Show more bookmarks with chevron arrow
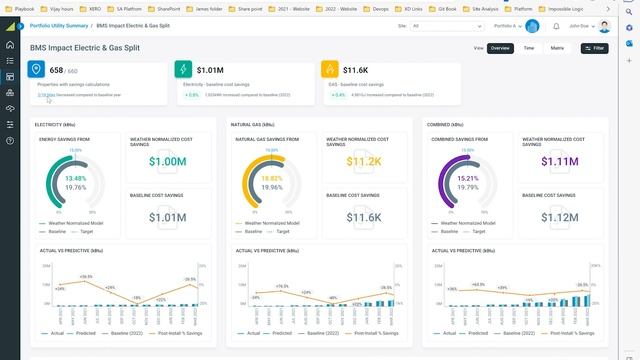 [608, 9]
